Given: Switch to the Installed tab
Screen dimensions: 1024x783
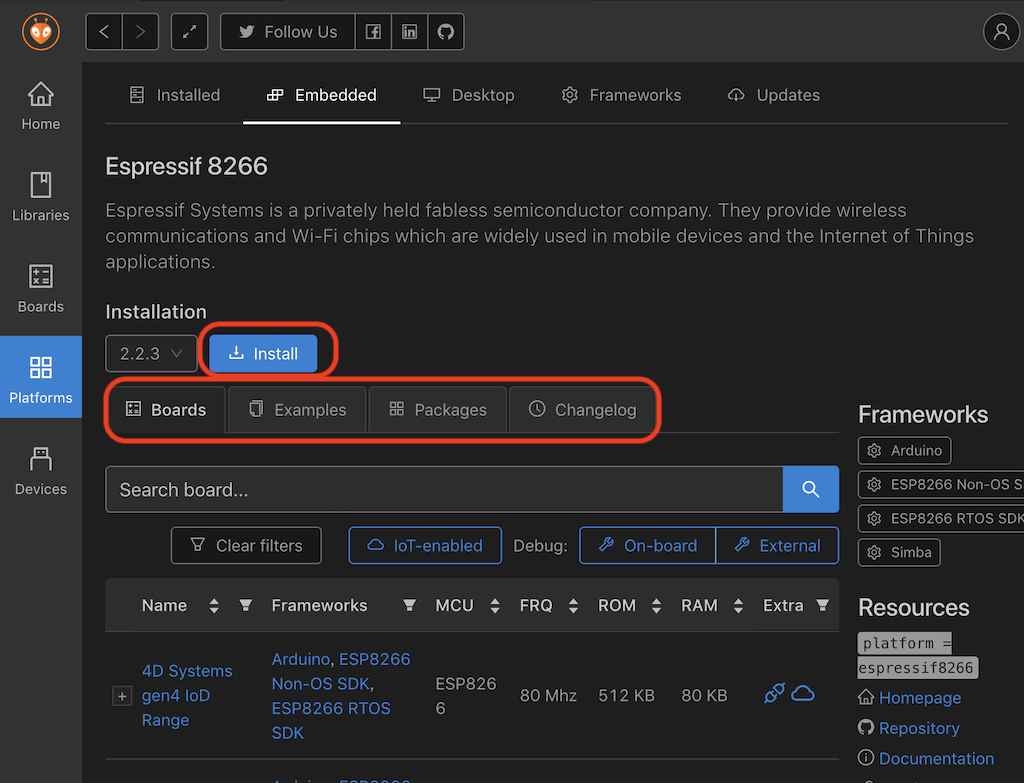Looking at the screenshot, I should 174,95.
